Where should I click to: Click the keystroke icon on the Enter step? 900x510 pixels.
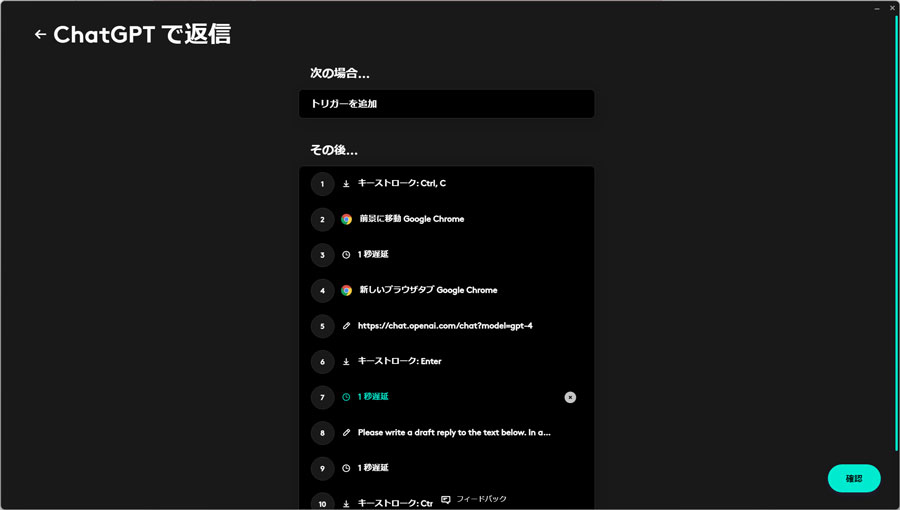(x=346, y=362)
